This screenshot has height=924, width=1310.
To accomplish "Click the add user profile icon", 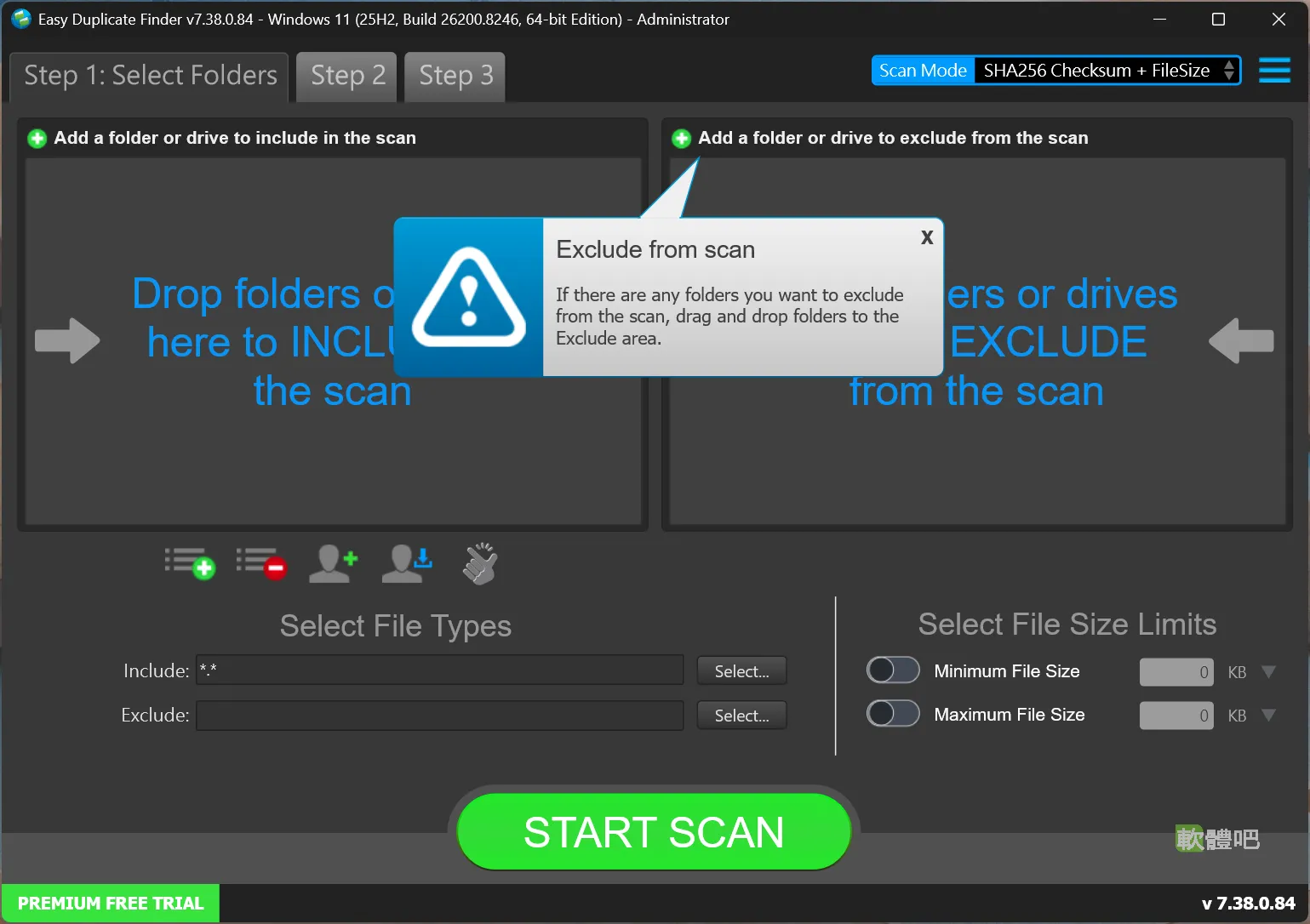I will coord(333,563).
